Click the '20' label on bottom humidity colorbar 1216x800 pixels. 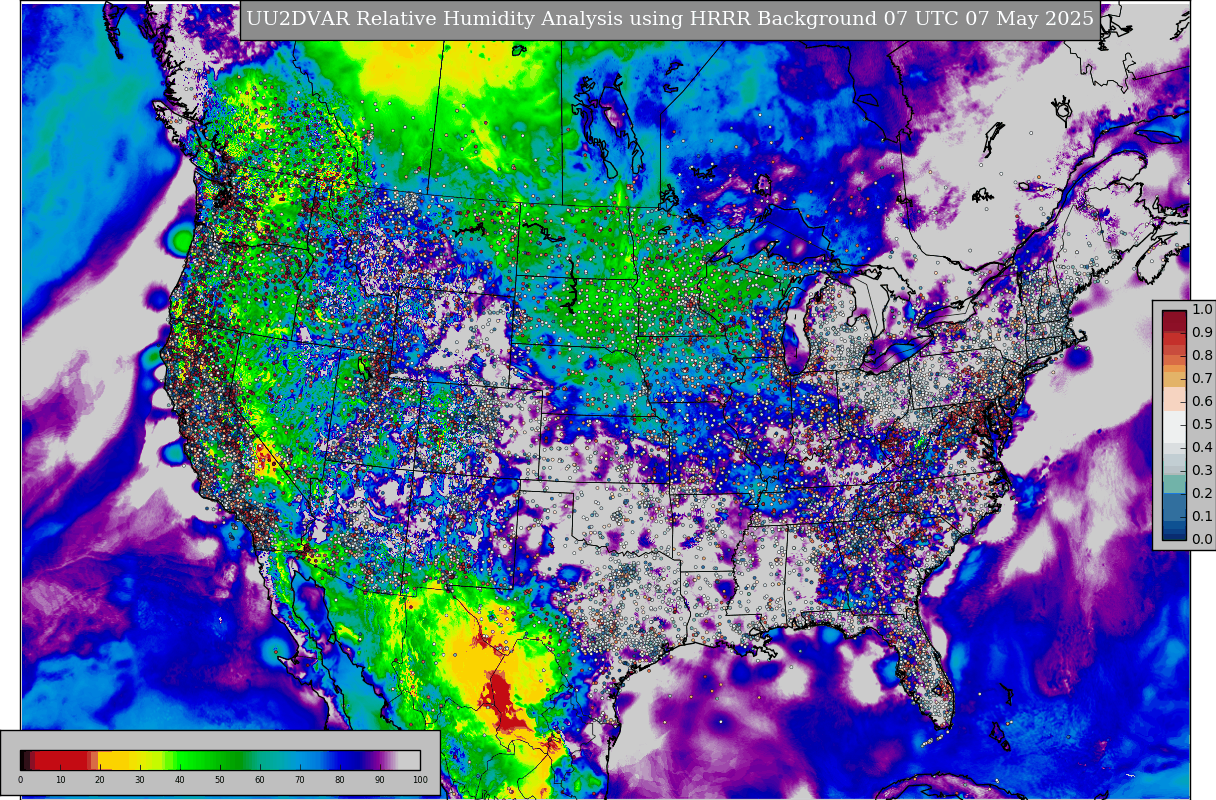coord(100,780)
